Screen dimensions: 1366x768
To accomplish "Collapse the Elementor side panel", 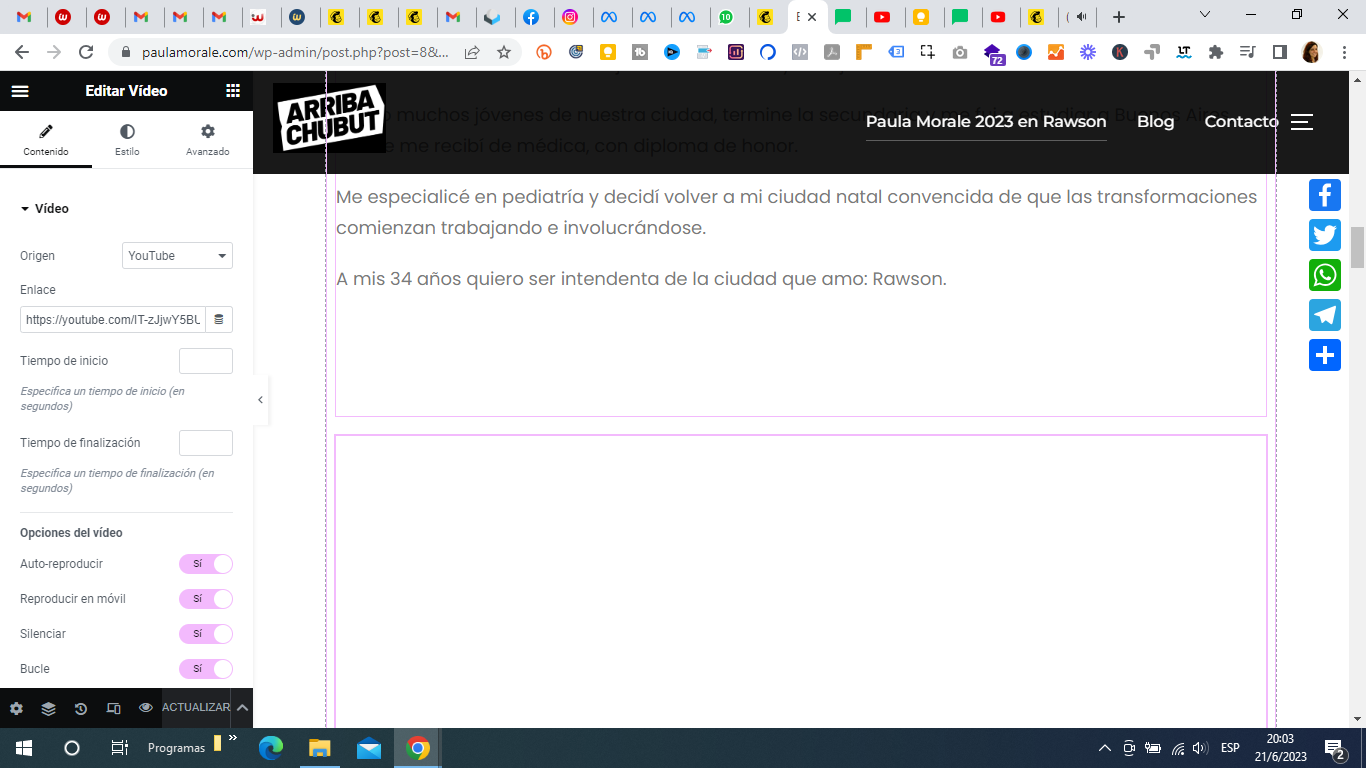I will pyautogui.click(x=260, y=400).
